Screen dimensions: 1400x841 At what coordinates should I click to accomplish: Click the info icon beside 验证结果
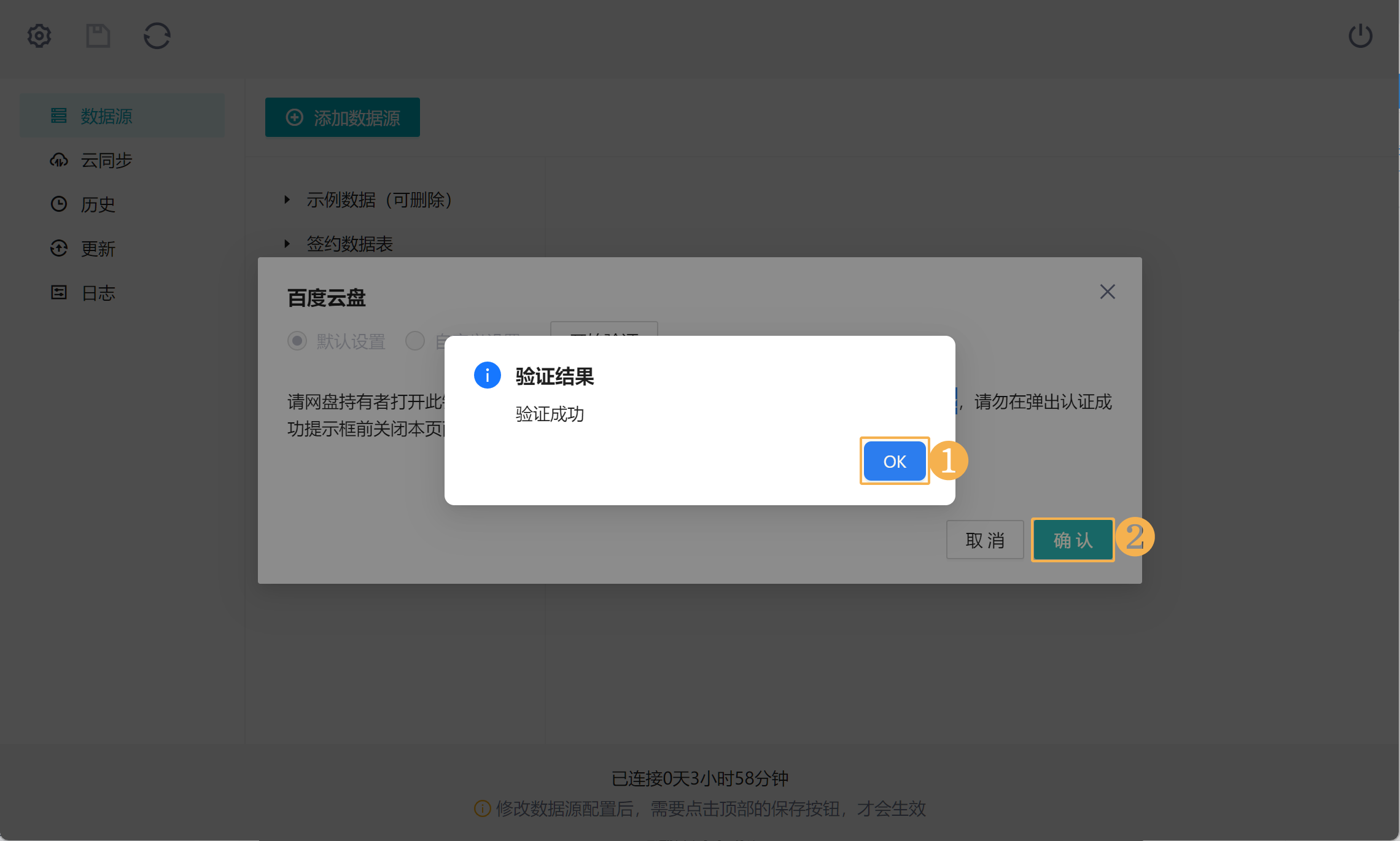click(x=487, y=375)
